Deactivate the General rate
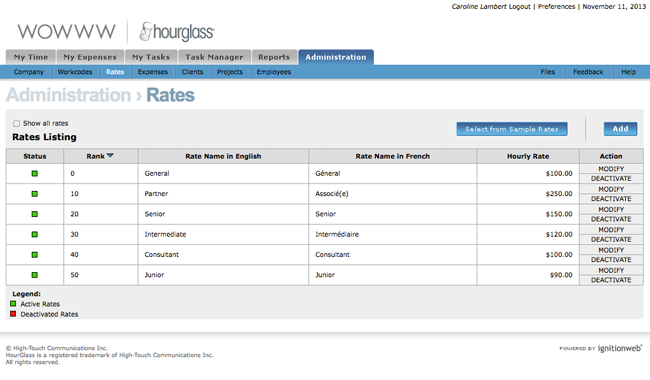This screenshot has height=380, width=650. (x=611, y=178)
